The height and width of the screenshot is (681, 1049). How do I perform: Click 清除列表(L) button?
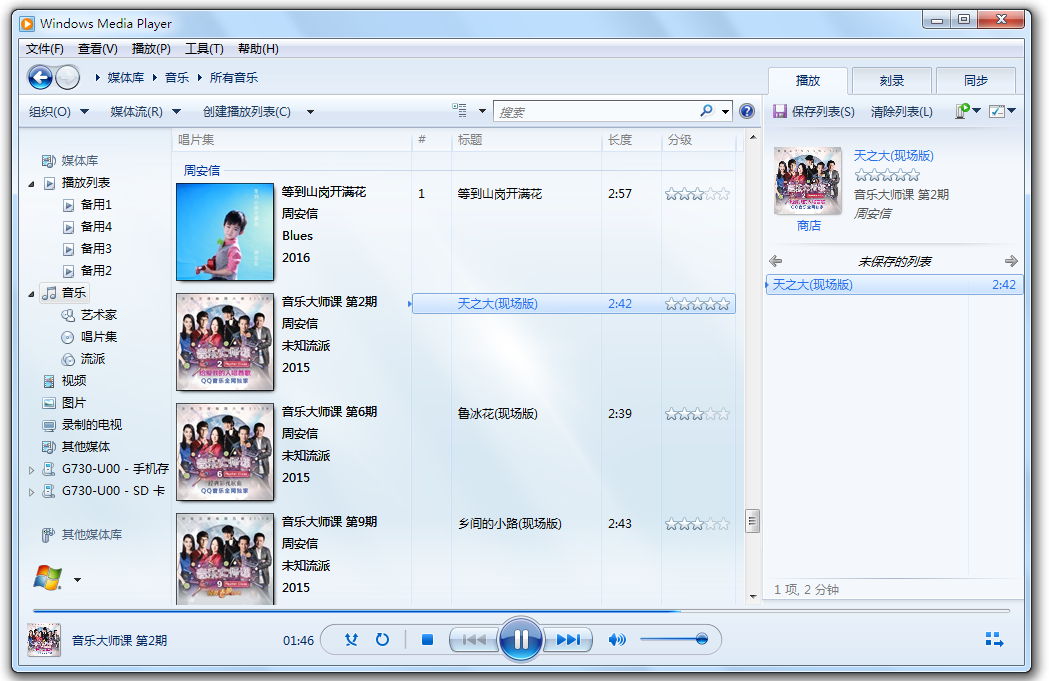[x=902, y=112]
